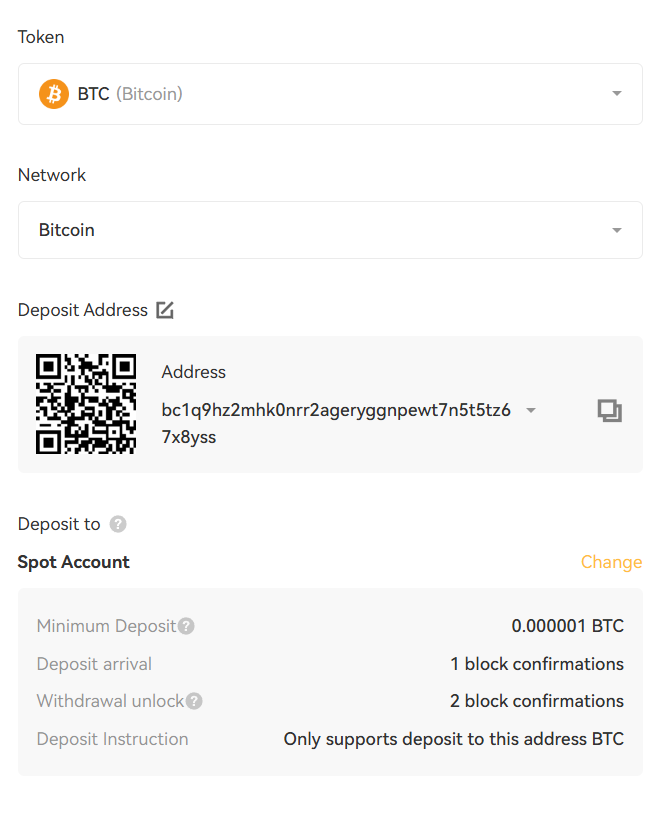Image resolution: width=650 pixels, height=818 pixels.
Task: Click the BTC (Bitcoin) token name text
Action: pyautogui.click(x=130, y=94)
